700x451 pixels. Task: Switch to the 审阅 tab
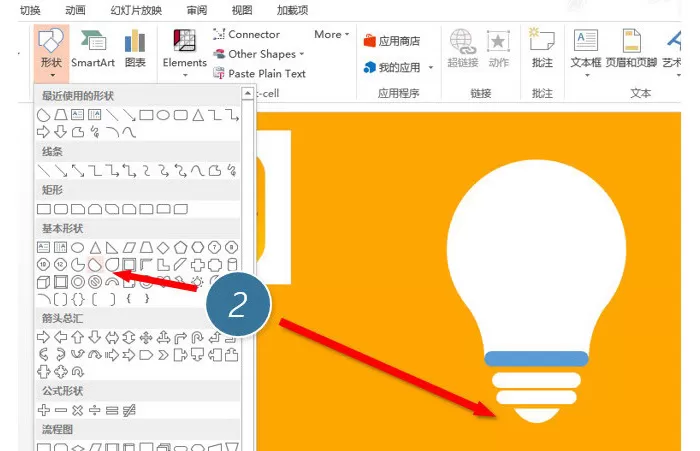197,10
